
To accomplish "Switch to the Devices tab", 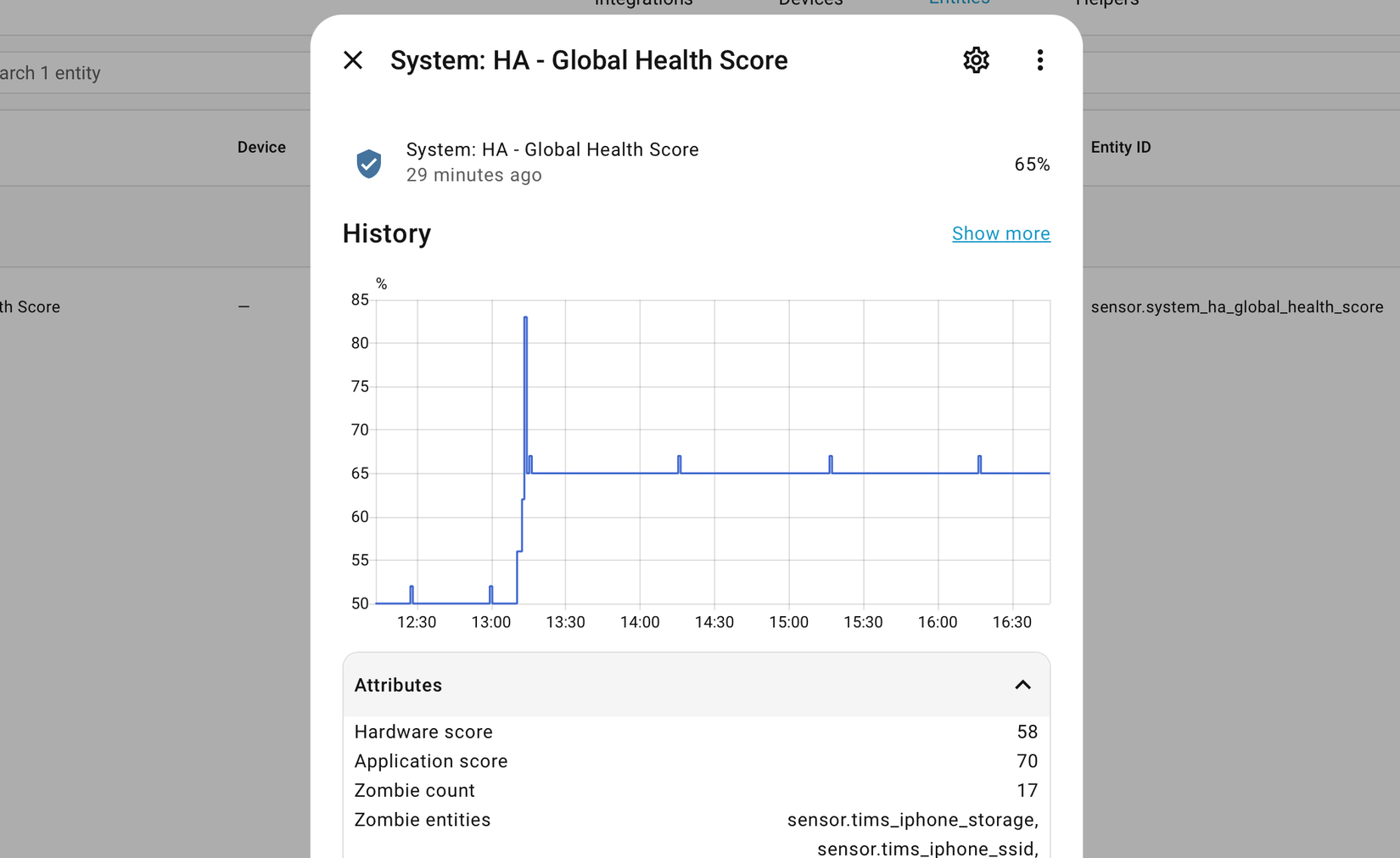I will pyautogui.click(x=810, y=3).
